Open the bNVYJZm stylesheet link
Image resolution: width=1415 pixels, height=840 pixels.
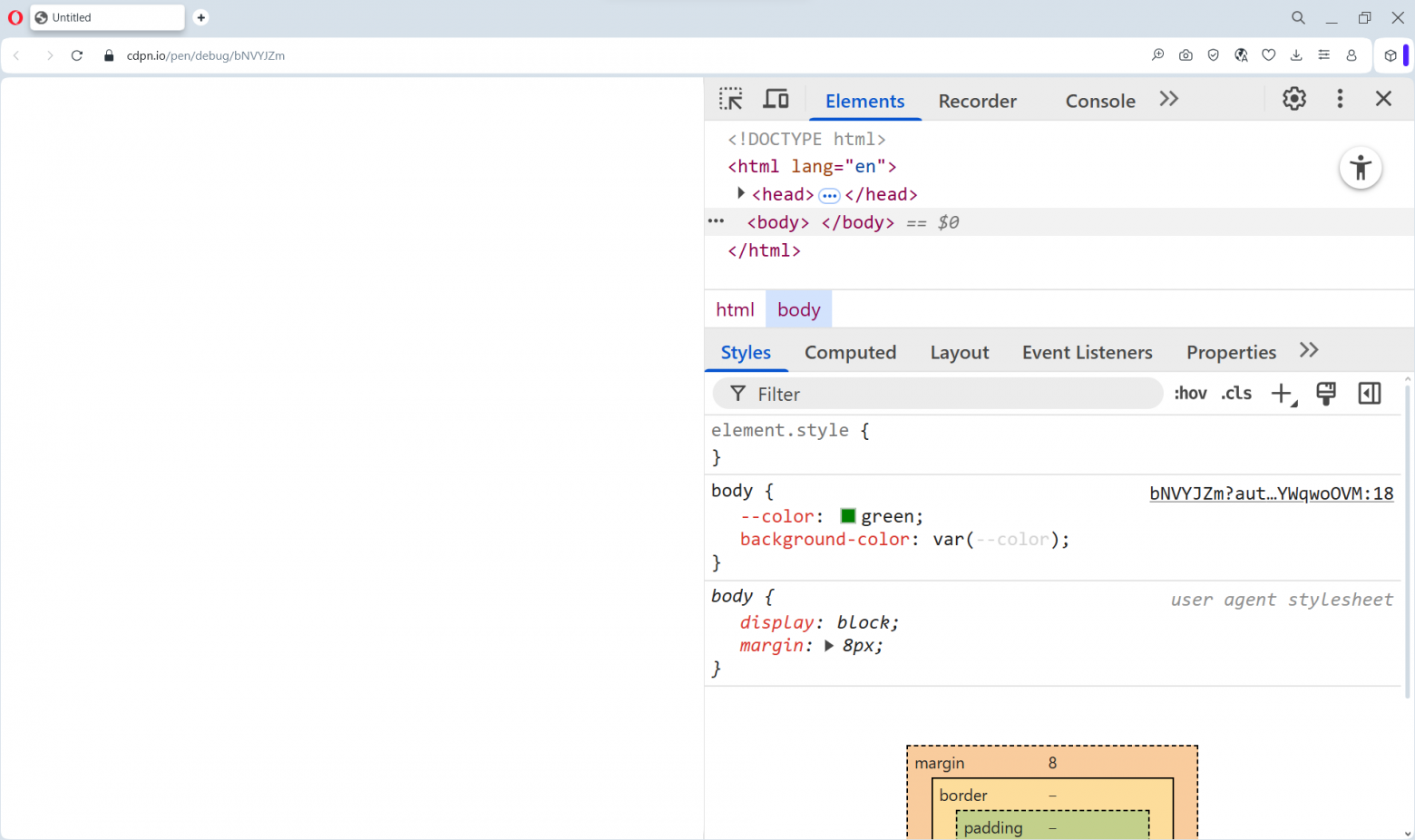point(1271,493)
